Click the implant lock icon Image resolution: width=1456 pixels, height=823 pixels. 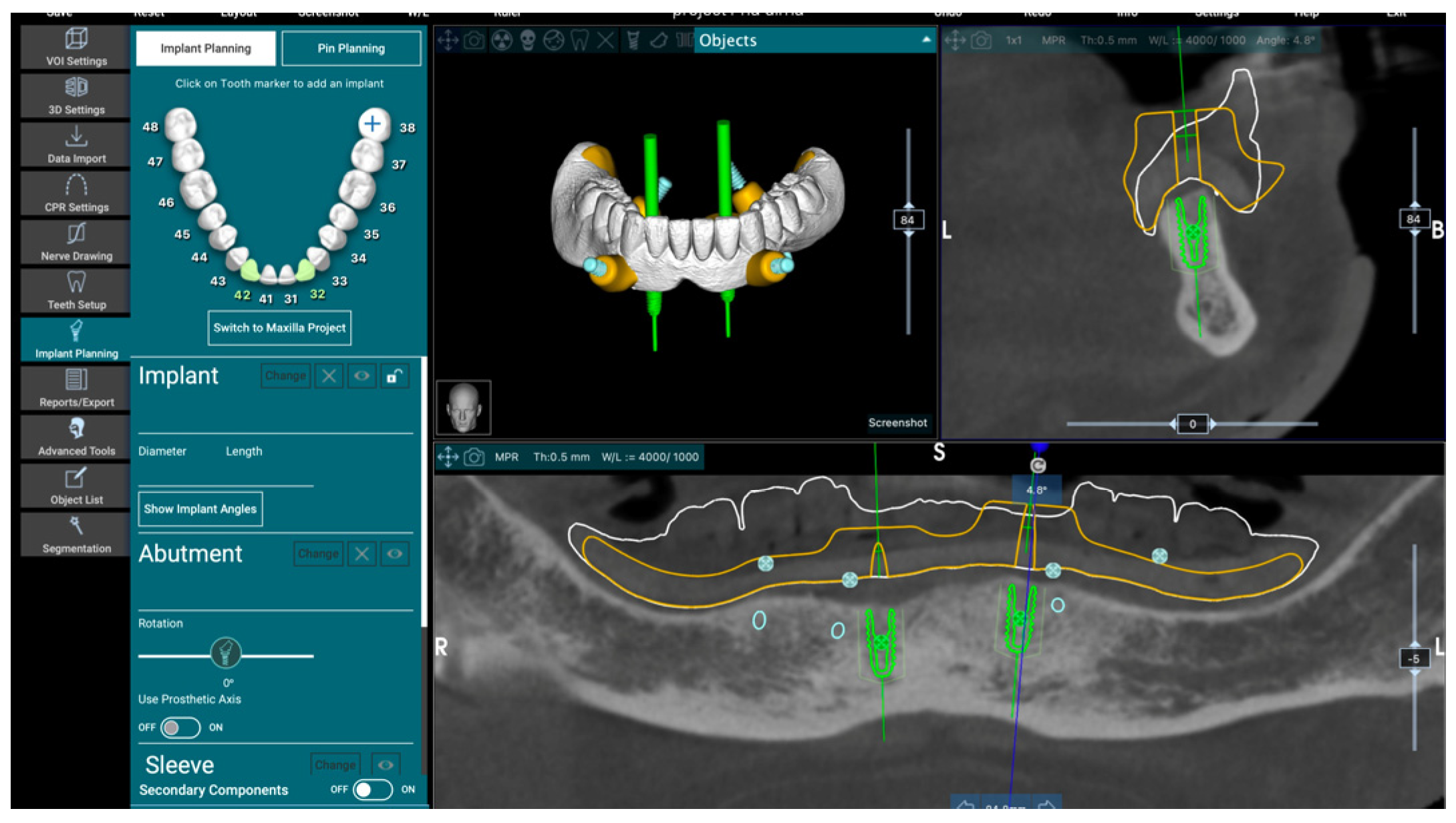(x=394, y=376)
